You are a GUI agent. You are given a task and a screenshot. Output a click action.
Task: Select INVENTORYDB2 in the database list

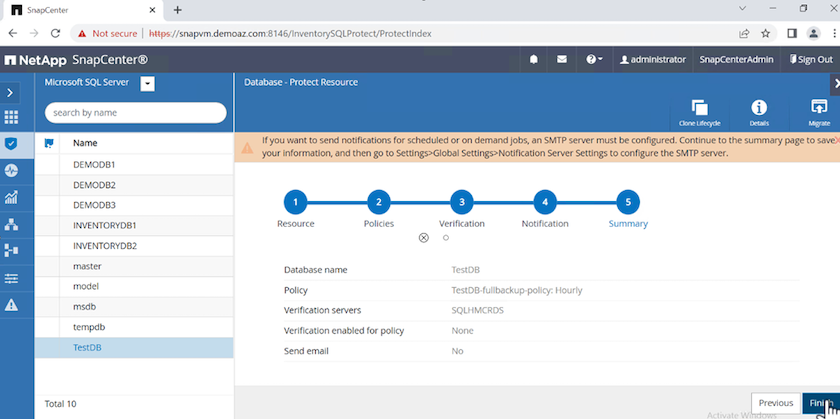click(134, 246)
